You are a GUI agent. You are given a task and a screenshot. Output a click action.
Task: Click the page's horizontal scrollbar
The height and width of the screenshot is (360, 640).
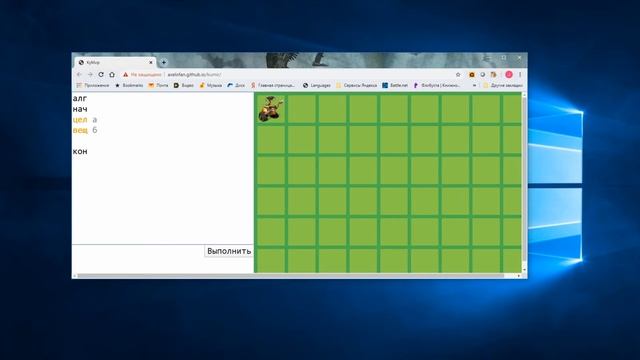click(x=291, y=276)
